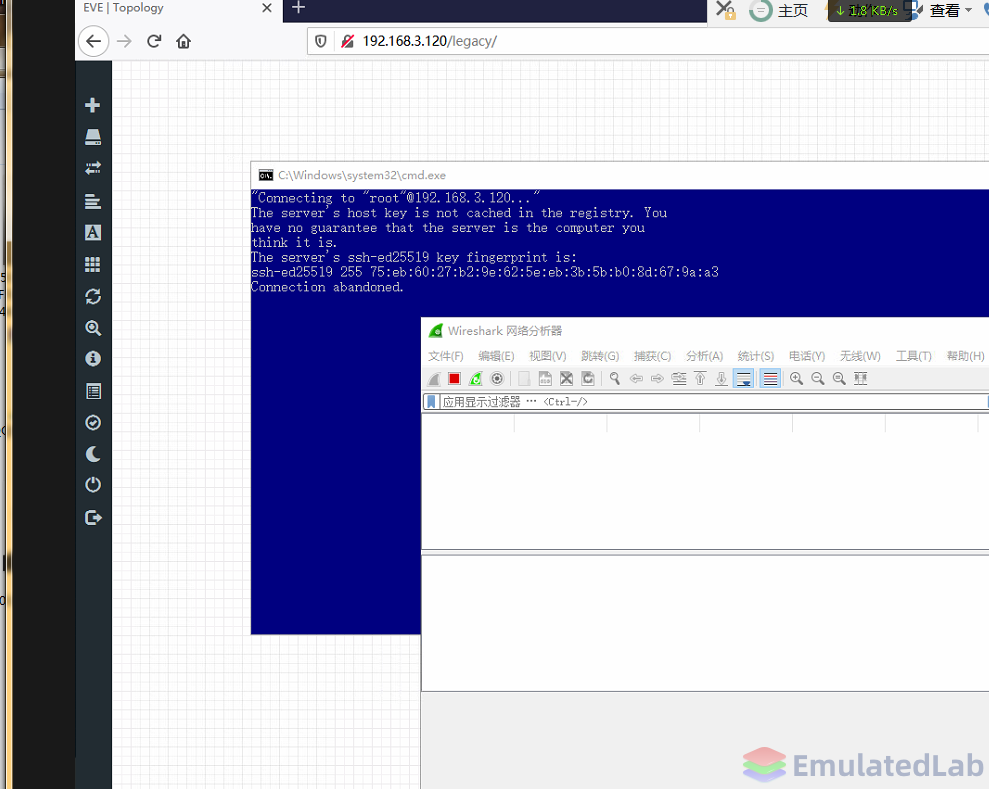Viewport: 989px width, 789px height.
Task: Go back in the browser
Action: (x=93, y=42)
